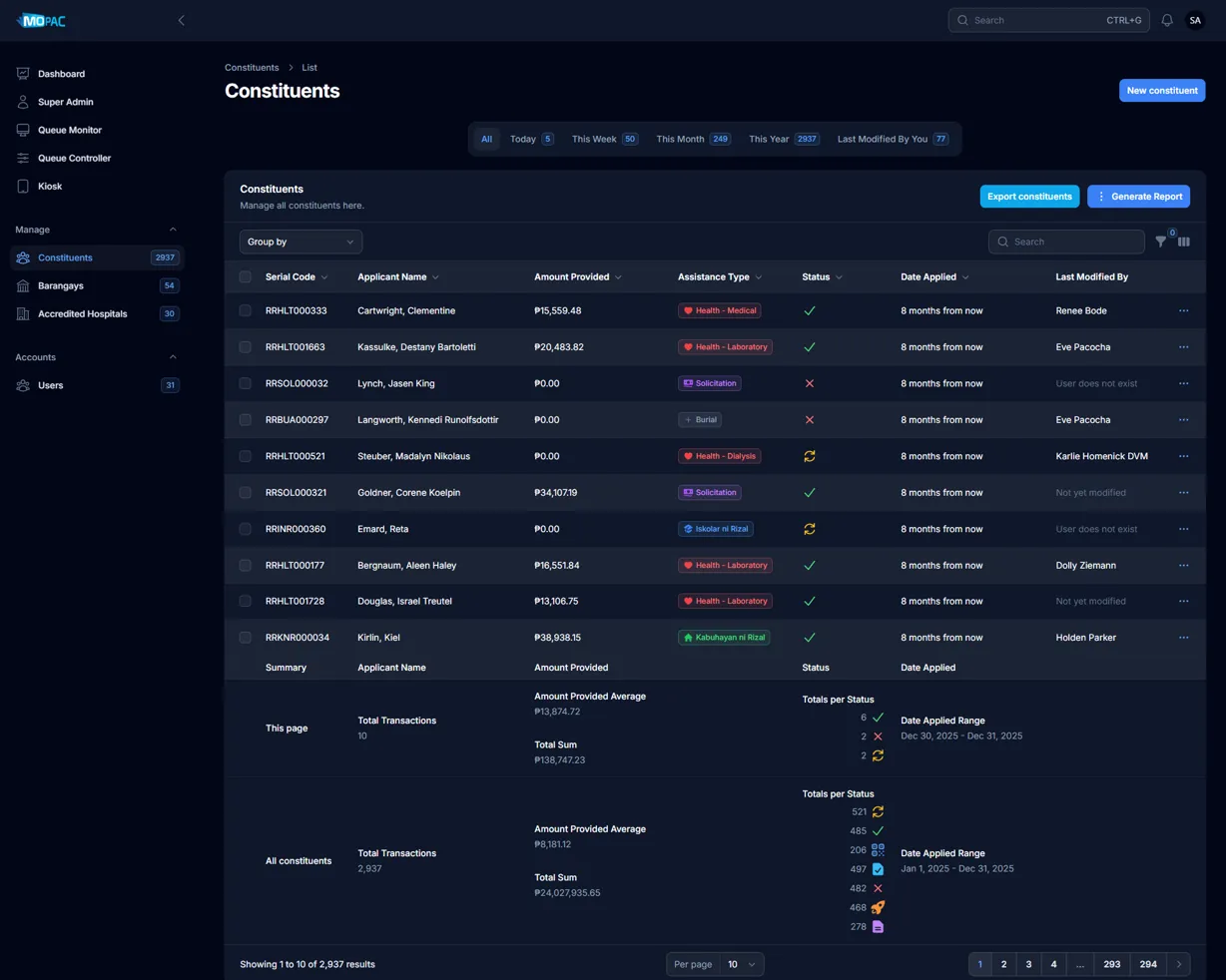Click the Kiosk icon in sidebar
Screen dimensions: 1226x980
click(x=23, y=186)
